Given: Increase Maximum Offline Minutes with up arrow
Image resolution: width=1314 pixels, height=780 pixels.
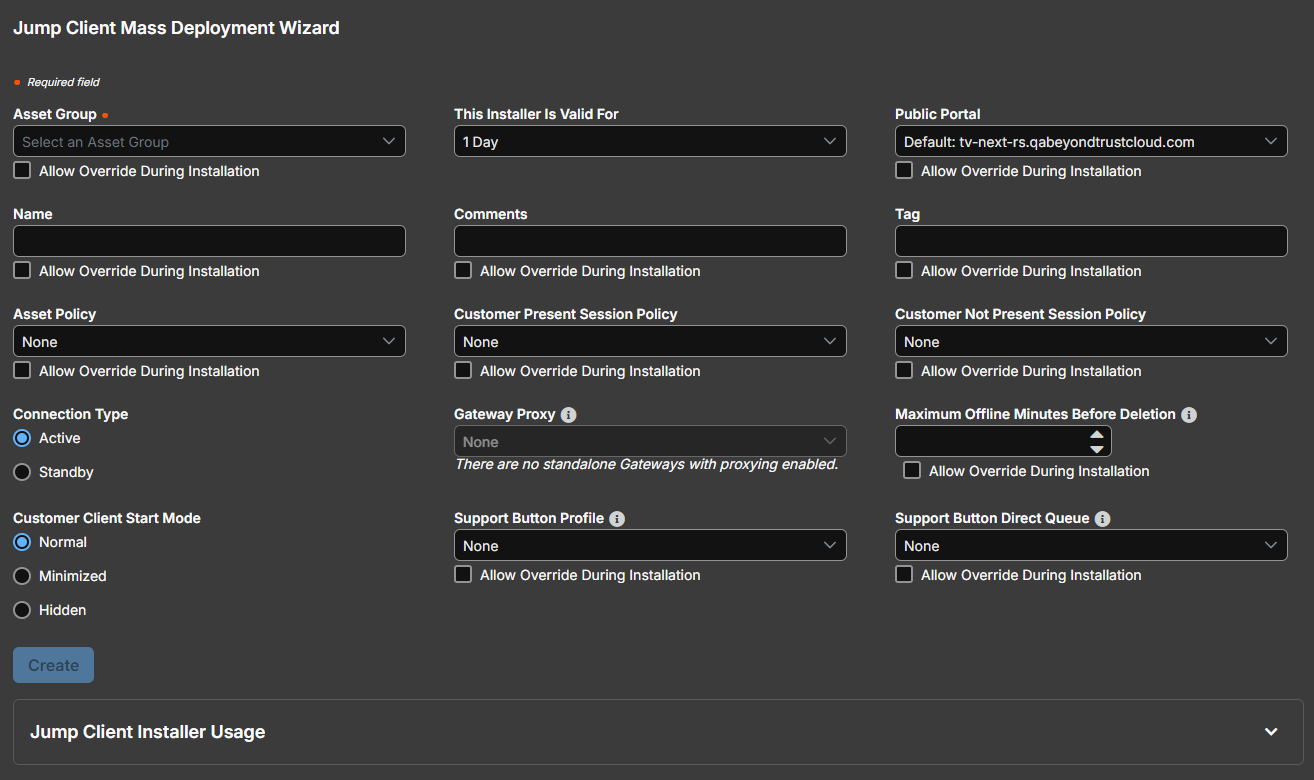Looking at the screenshot, I should coord(1097,435).
